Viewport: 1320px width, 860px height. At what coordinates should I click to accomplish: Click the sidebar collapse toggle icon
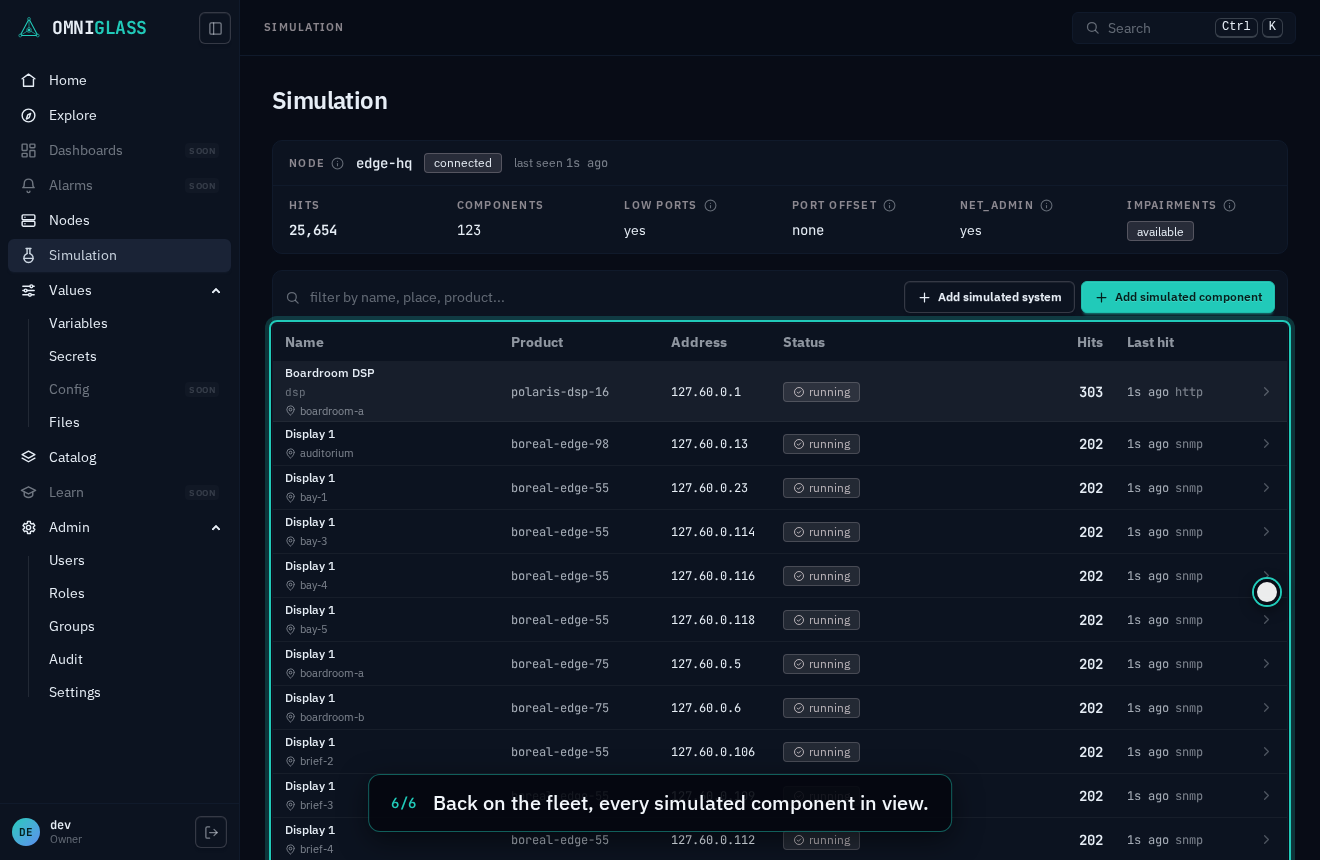(x=215, y=28)
